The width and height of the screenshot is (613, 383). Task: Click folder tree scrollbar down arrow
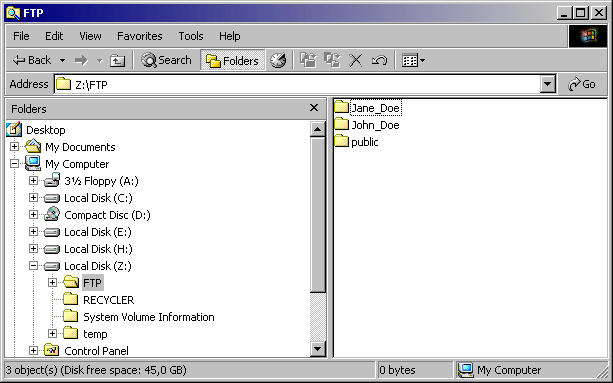(x=317, y=349)
